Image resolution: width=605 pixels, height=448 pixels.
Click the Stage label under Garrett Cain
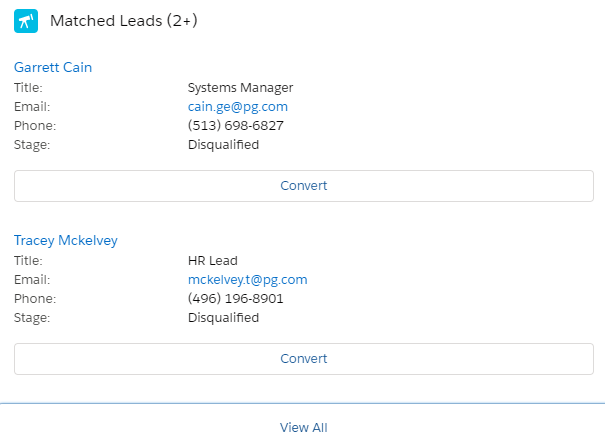point(32,144)
